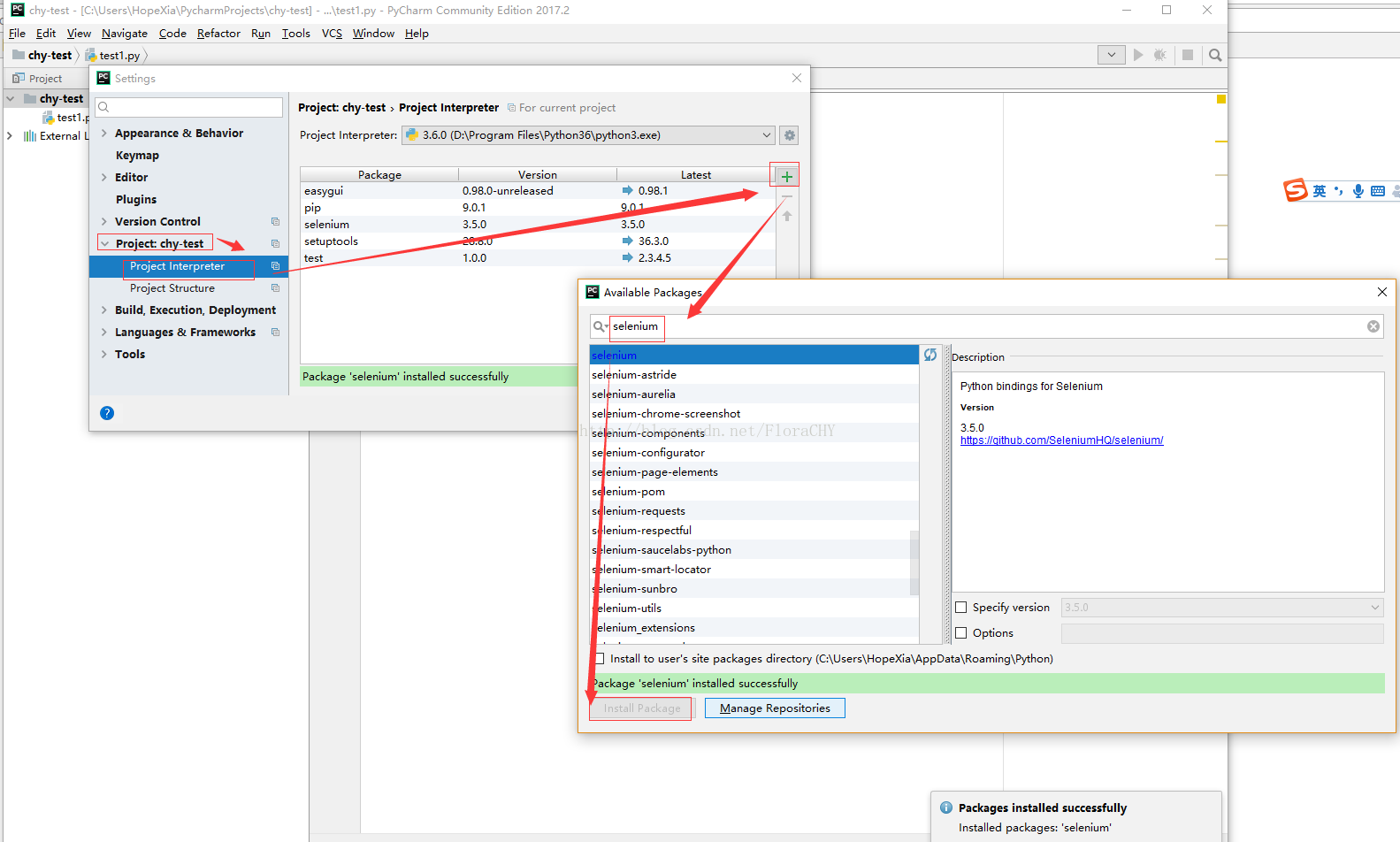Click the Search Everywhere magnifier icon
Image resolution: width=1400 pixels, height=842 pixels.
click(x=1215, y=55)
